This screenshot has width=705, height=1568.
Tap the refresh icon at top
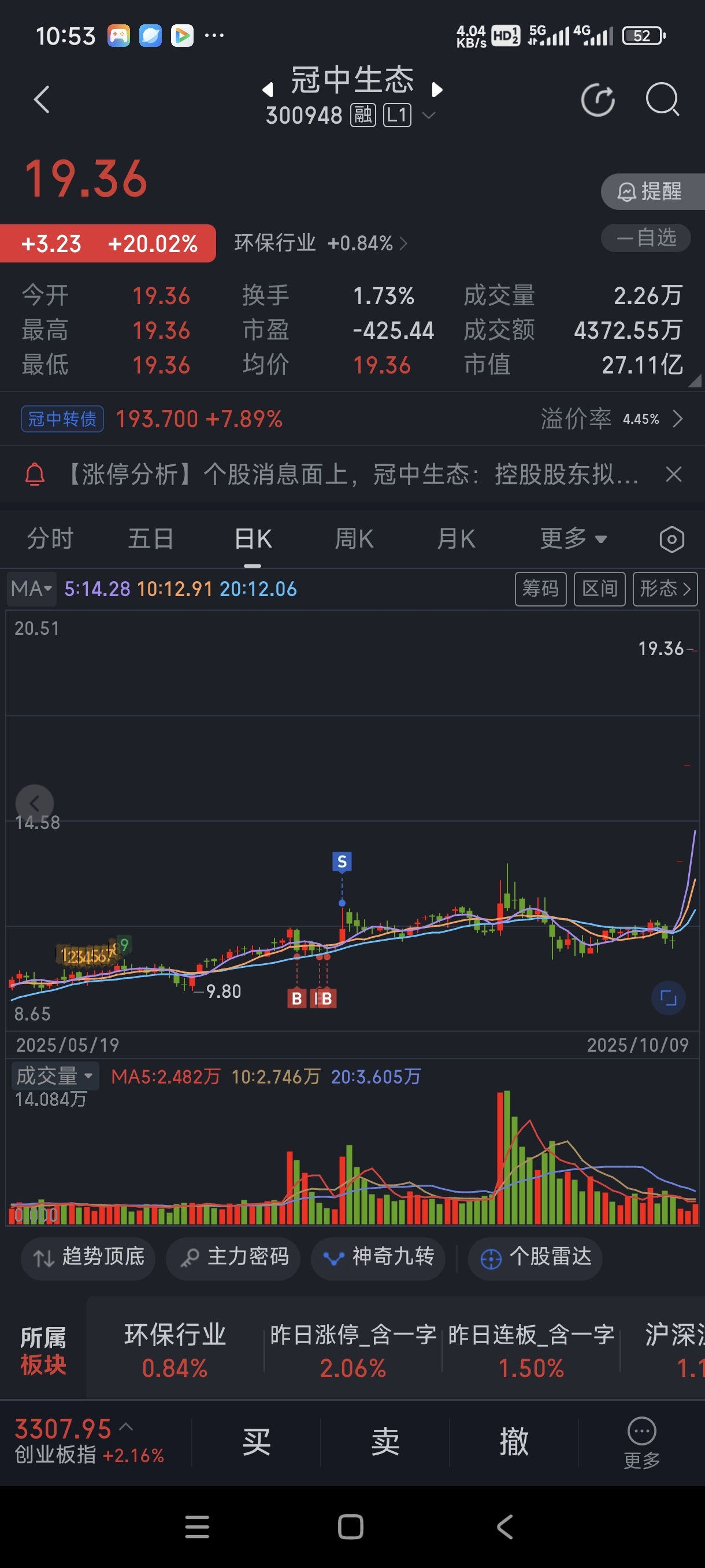(x=598, y=99)
